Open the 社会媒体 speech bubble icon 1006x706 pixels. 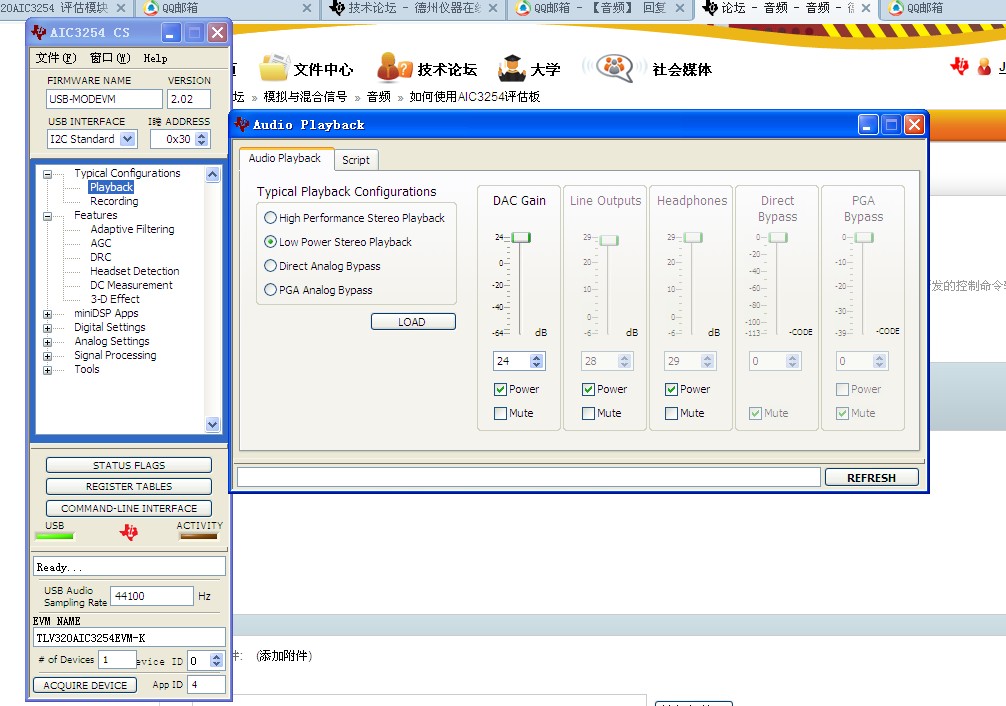click(615, 67)
